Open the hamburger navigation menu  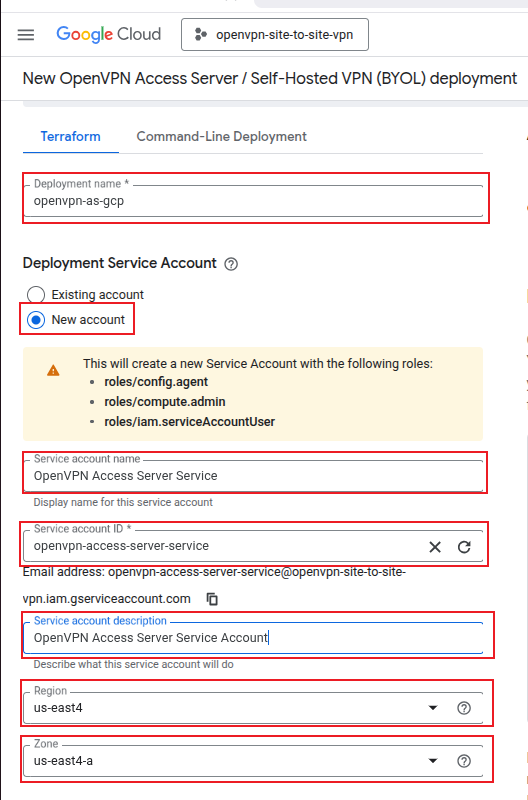click(x=26, y=35)
